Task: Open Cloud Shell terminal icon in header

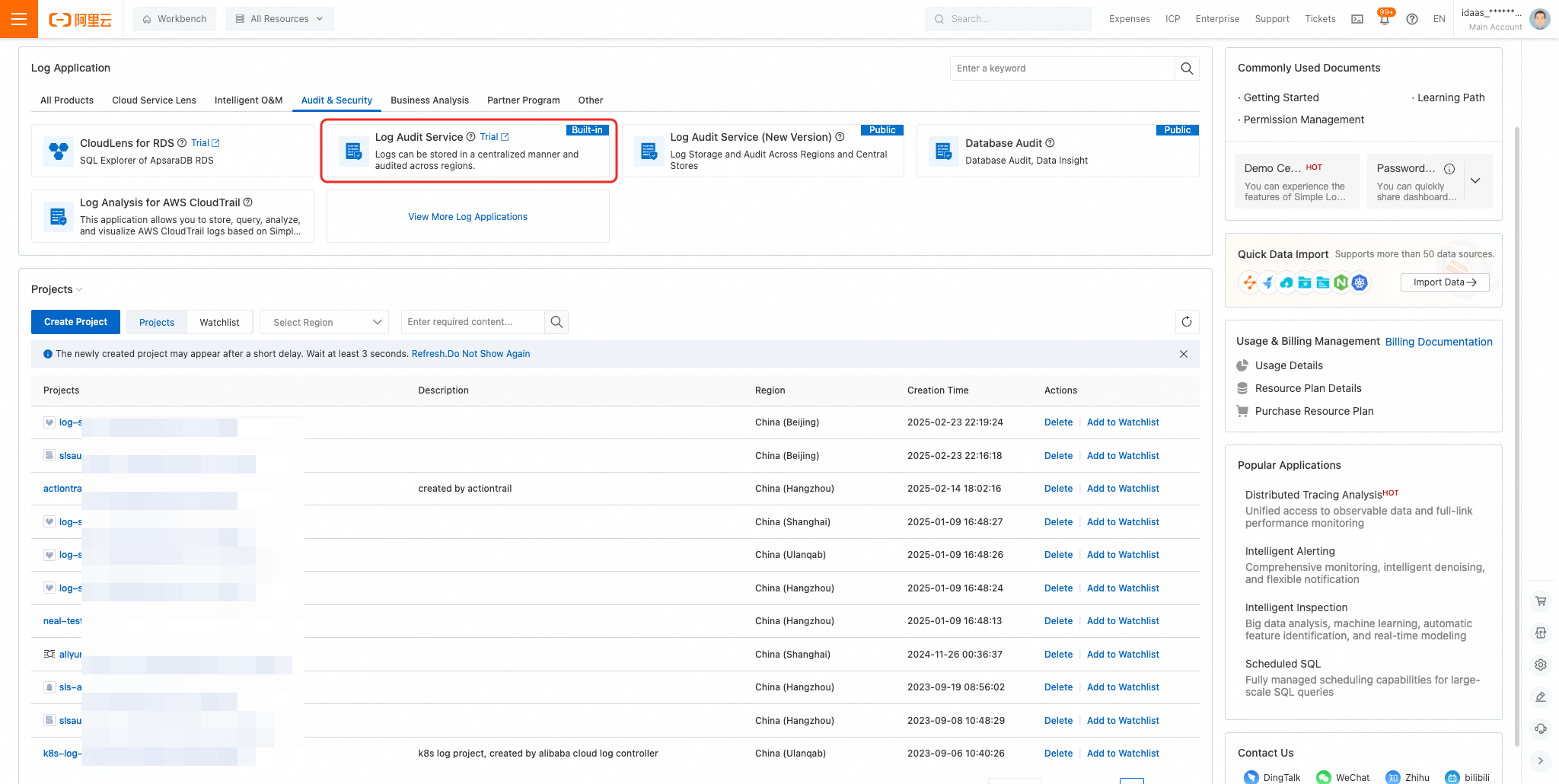Action: 1357,19
